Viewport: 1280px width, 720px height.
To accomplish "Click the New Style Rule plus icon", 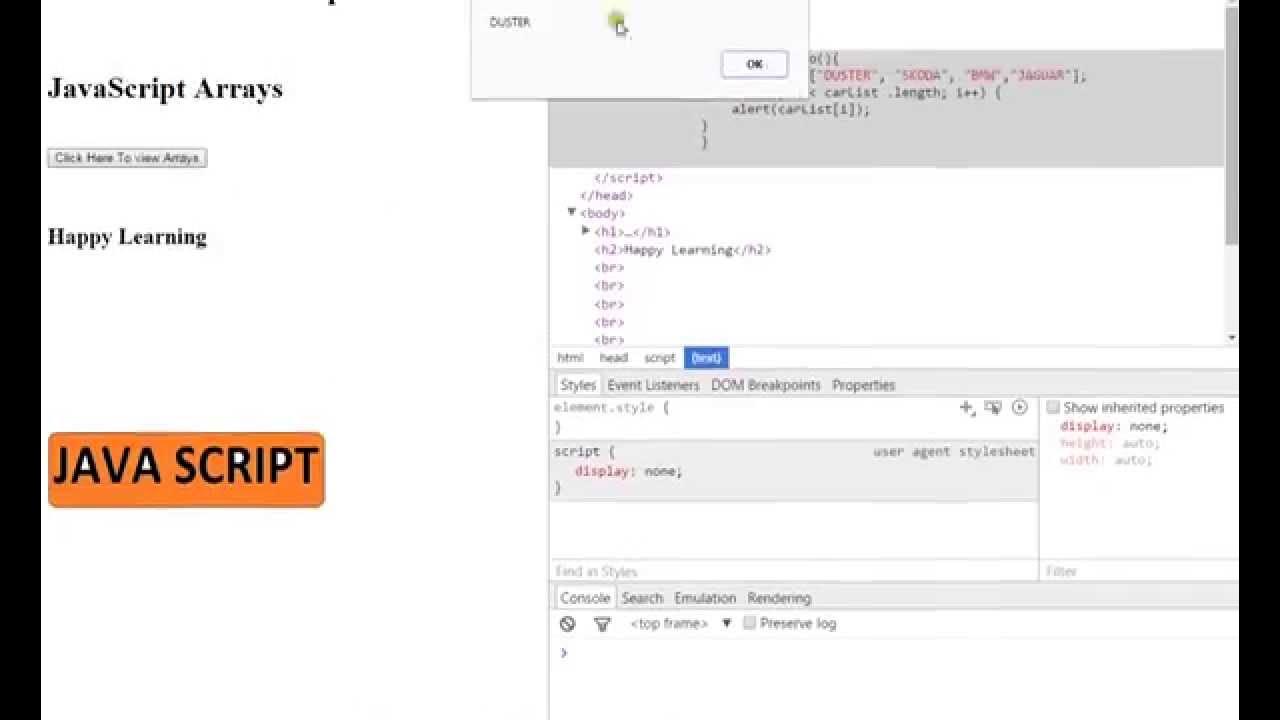I will tap(966, 407).
